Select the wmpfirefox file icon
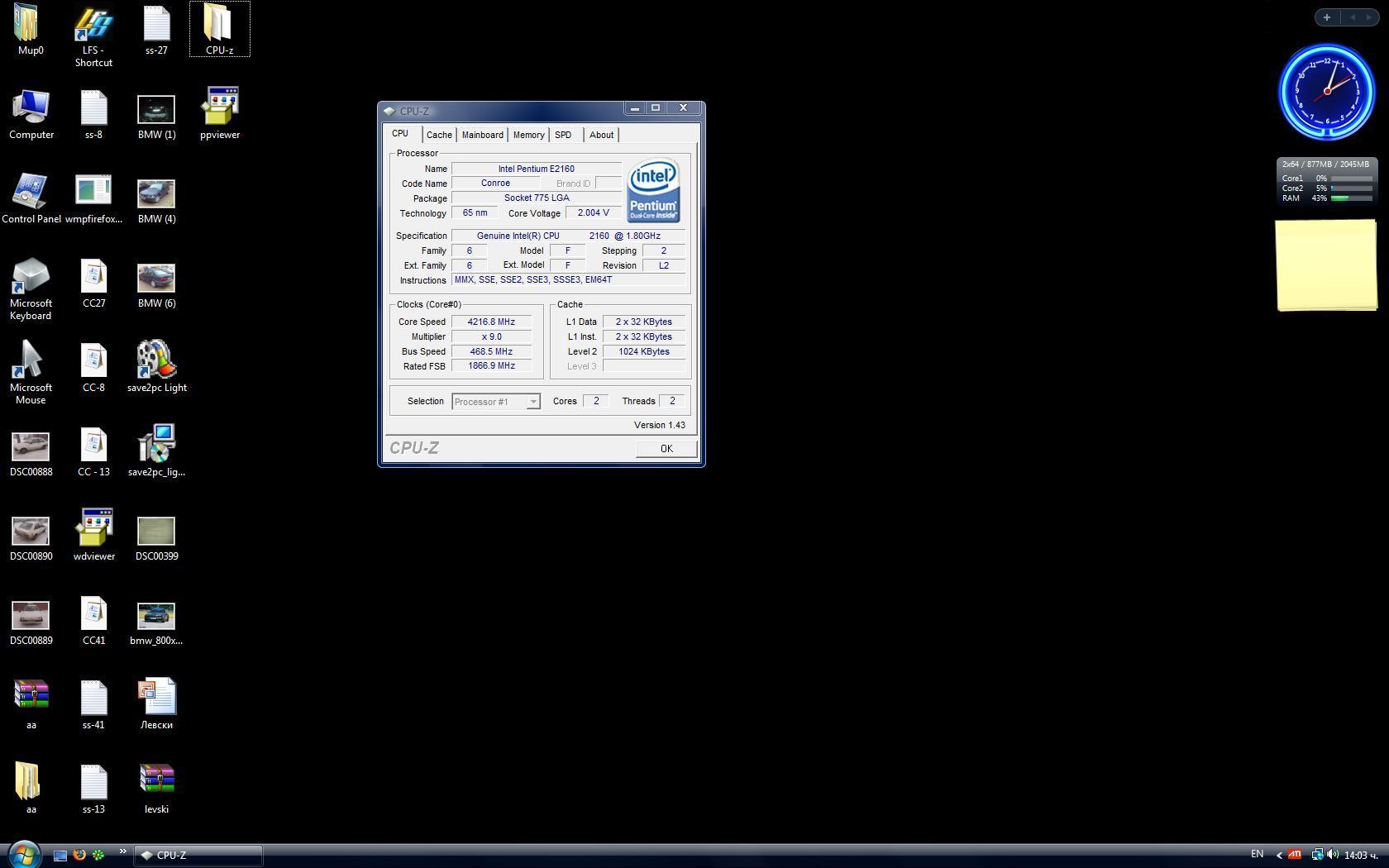The width and height of the screenshot is (1389, 868). 93,190
